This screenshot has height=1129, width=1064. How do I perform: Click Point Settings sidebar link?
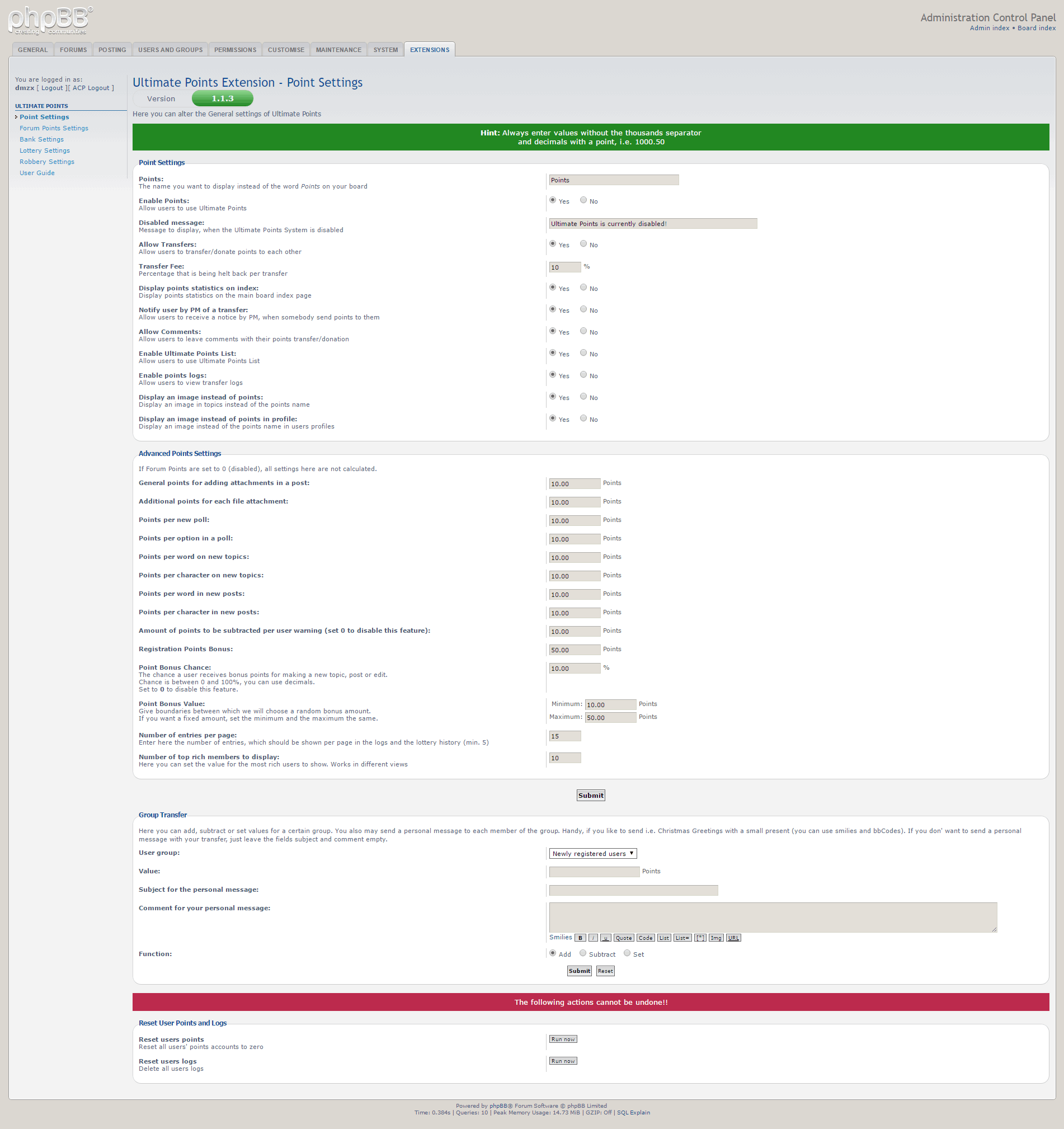(x=44, y=117)
